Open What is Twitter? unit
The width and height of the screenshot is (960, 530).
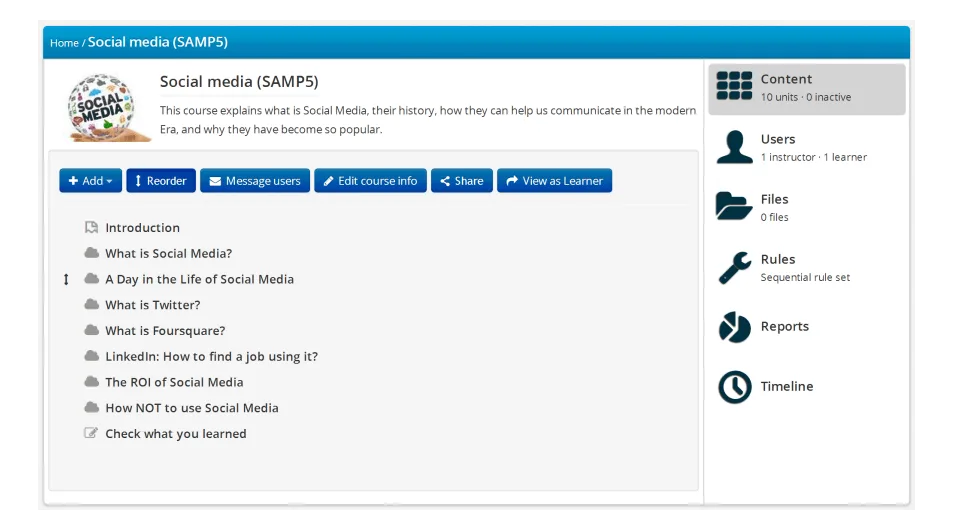[x=152, y=305]
